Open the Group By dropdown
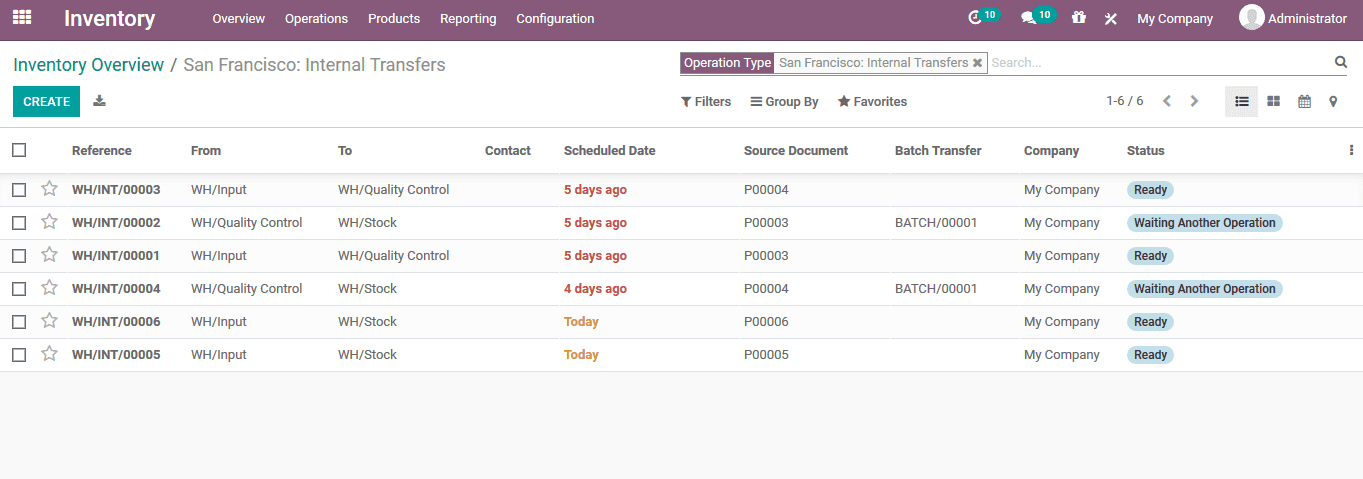The width and height of the screenshot is (1363, 479). pos(785,102)
